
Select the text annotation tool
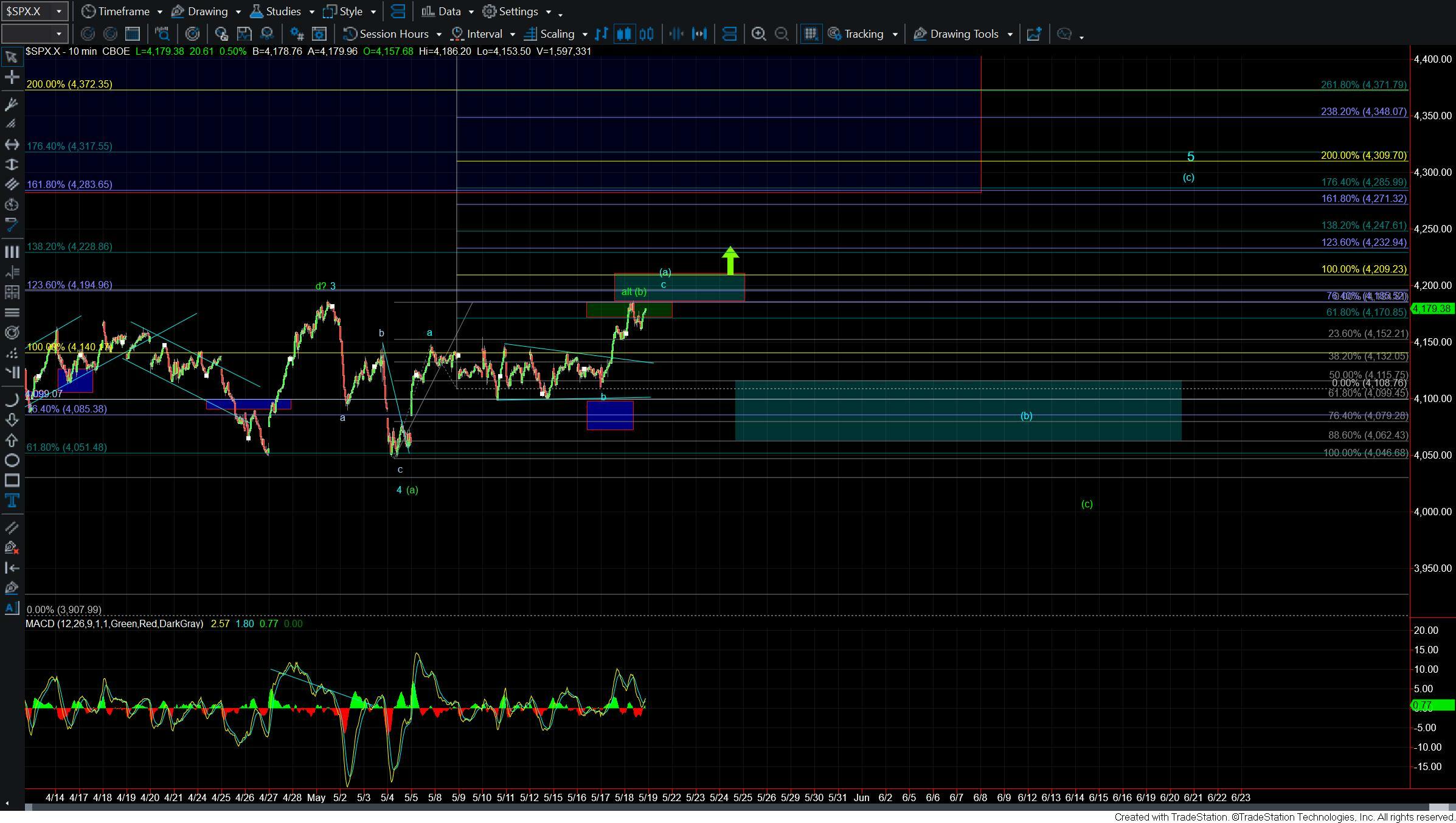(x=11, y=501)
